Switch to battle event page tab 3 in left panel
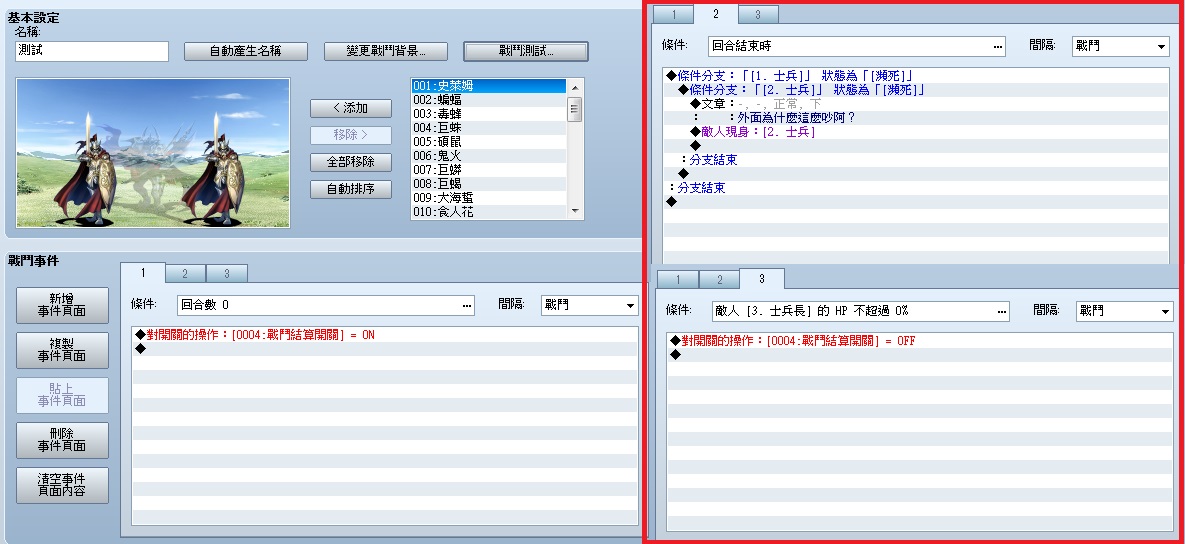The width and height of the screenshot is (1185, 544). 226,274
